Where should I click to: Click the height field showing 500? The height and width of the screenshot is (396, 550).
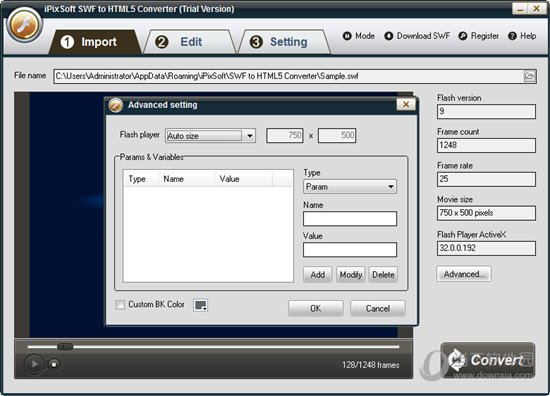[x=337, y=135]
